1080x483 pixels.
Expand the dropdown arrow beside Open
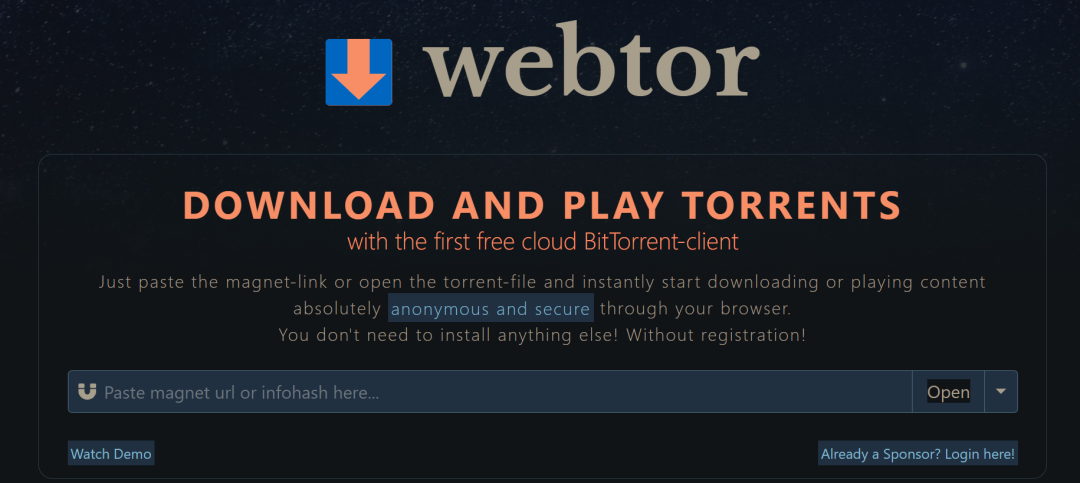(x=1001, y=391)
